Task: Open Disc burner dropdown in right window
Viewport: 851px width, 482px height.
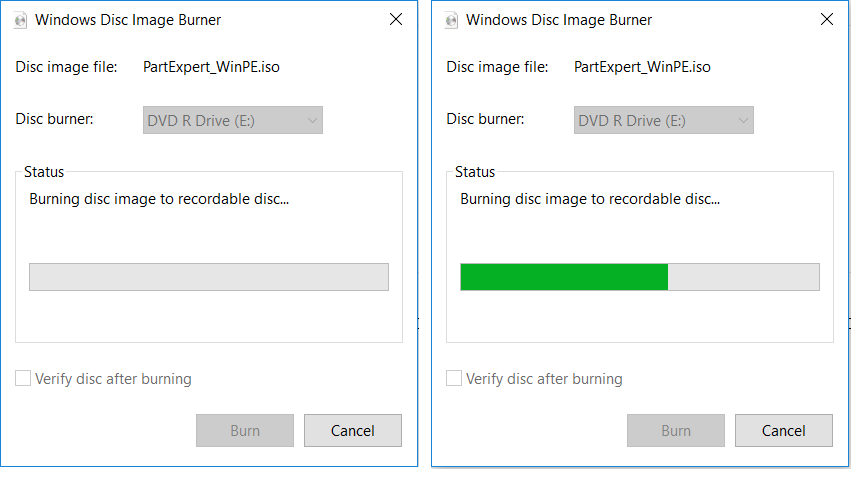Action: point(664,120)
